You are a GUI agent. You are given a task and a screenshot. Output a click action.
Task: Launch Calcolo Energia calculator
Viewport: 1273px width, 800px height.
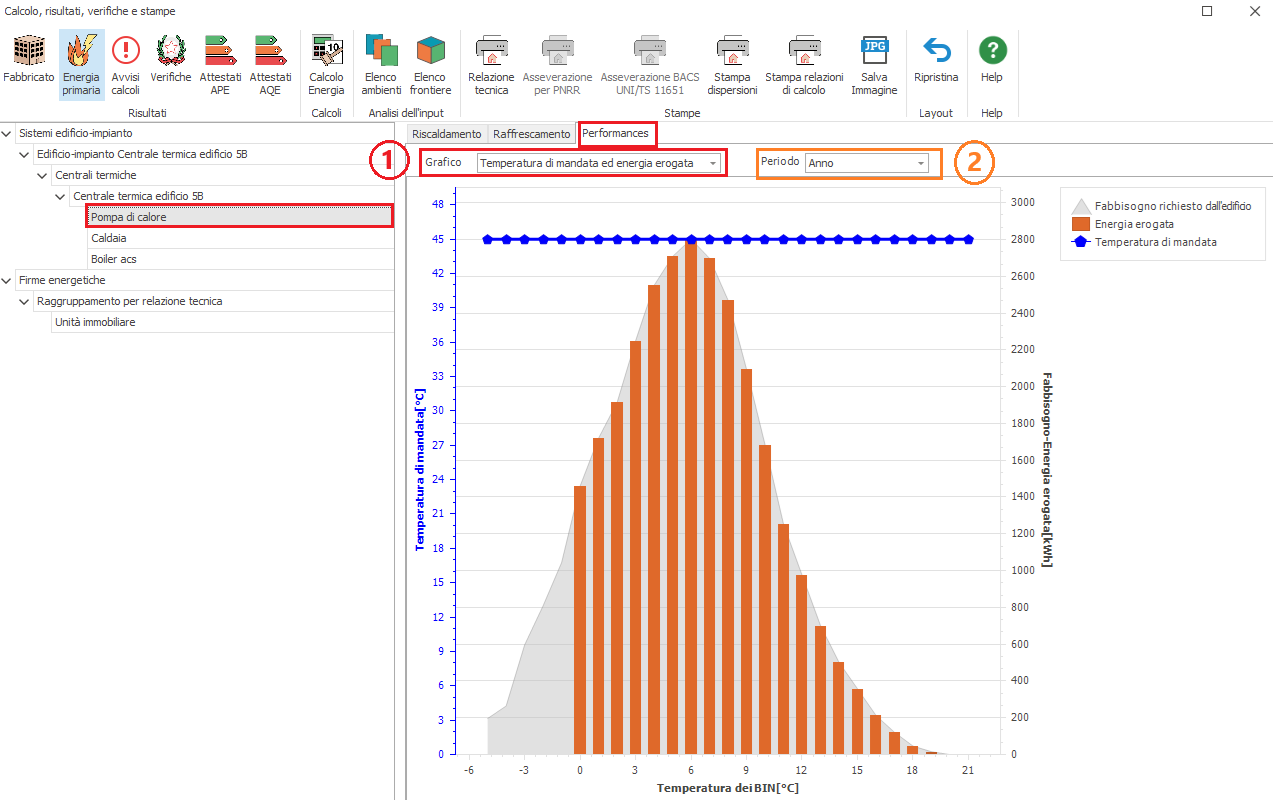point(326,59)
